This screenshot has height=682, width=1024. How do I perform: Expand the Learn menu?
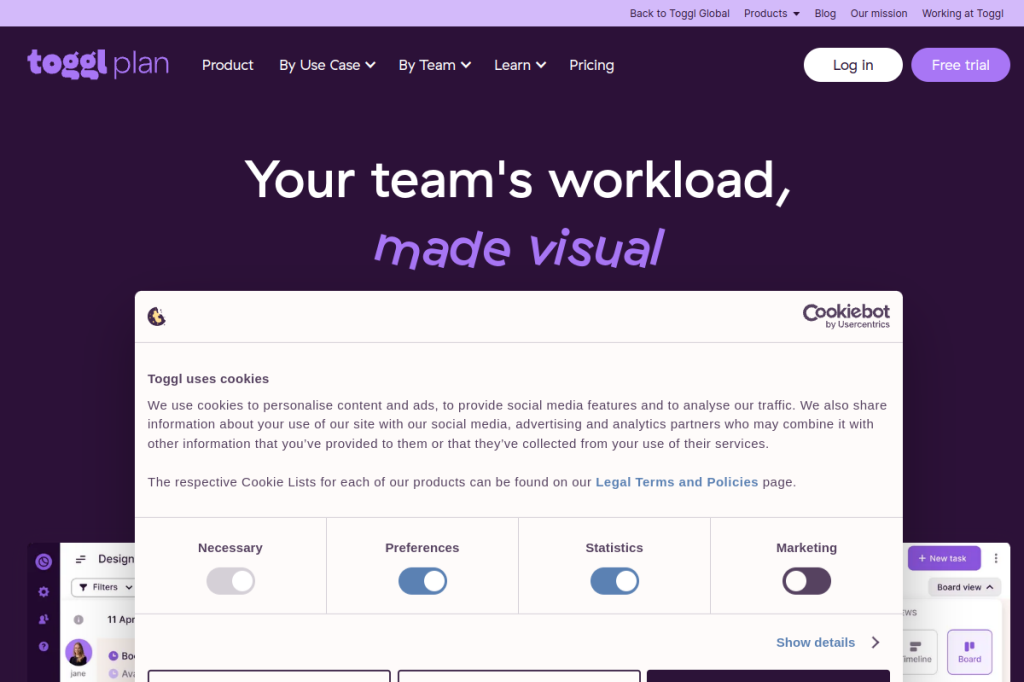click(520, 65)
